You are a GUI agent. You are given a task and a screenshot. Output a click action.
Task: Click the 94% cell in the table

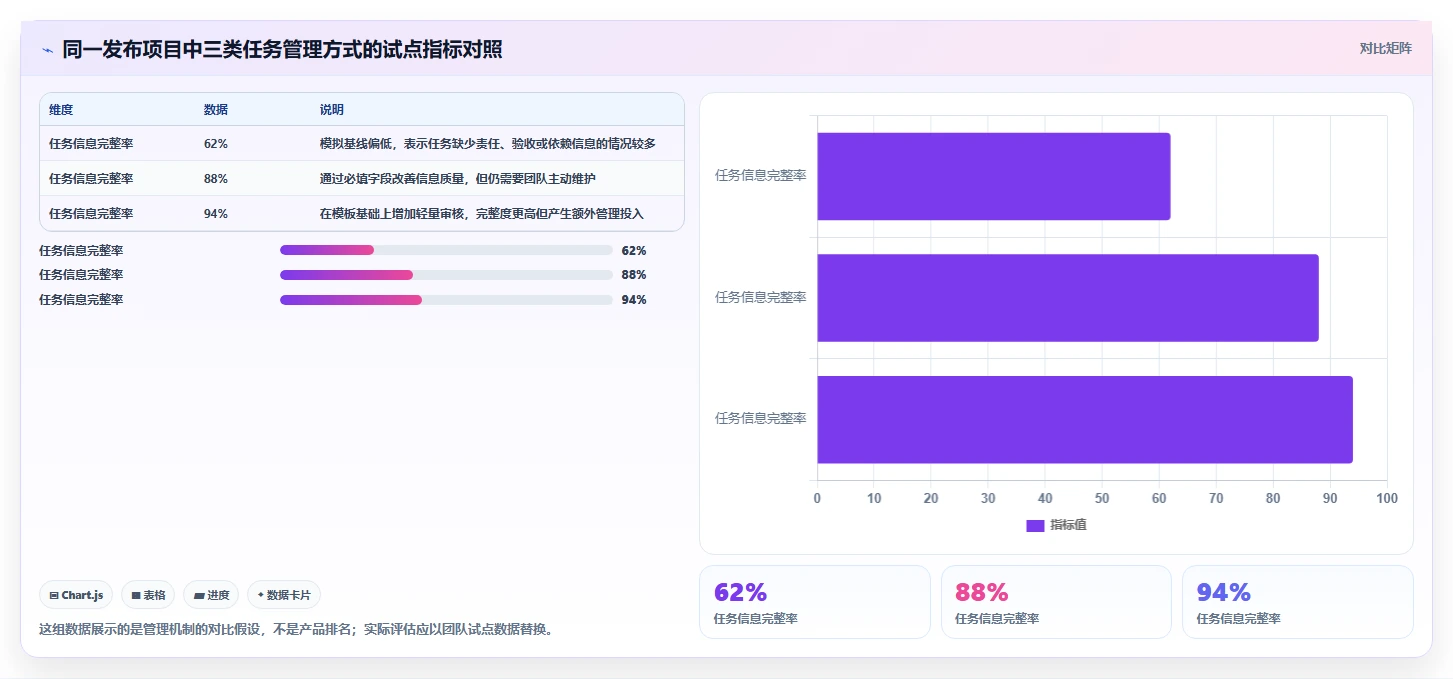(216, 214)
